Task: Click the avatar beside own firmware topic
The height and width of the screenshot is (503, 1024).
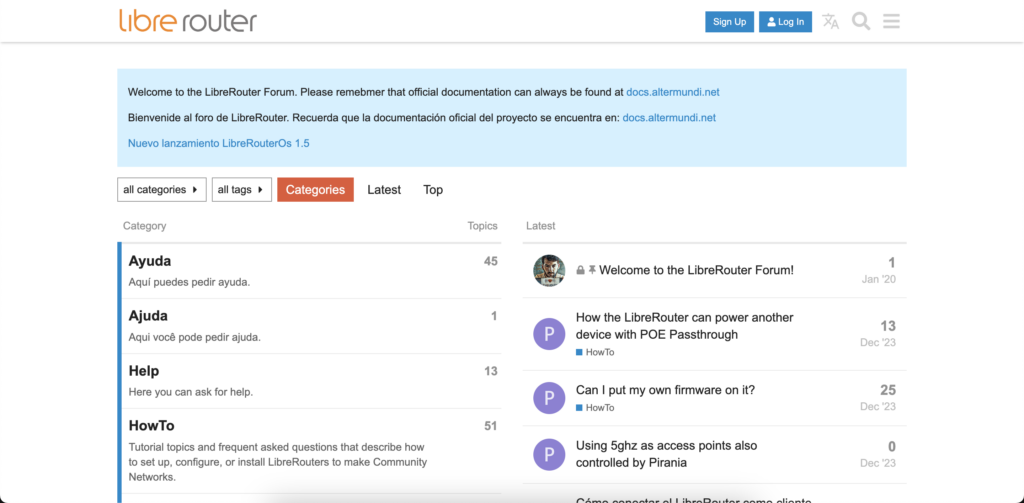Action: [x=549, y=398]
